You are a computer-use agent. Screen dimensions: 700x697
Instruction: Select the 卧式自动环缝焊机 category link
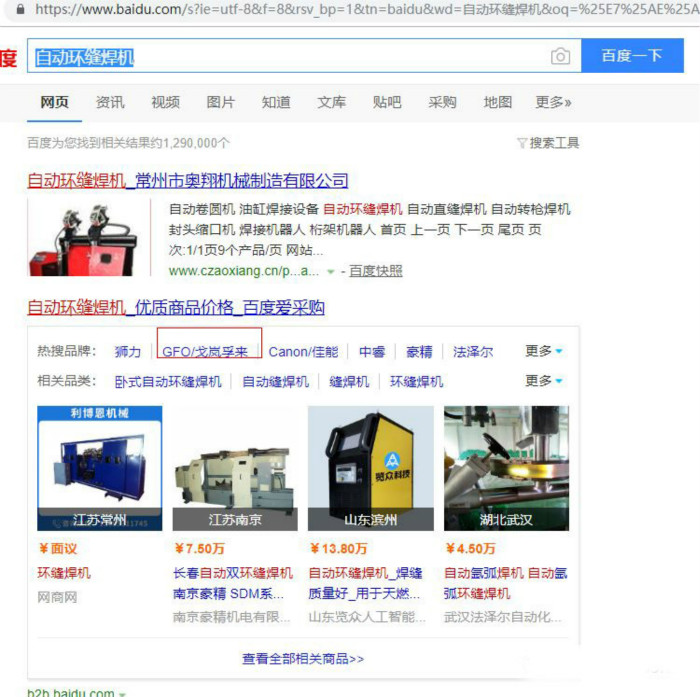[x=168, y=381]
